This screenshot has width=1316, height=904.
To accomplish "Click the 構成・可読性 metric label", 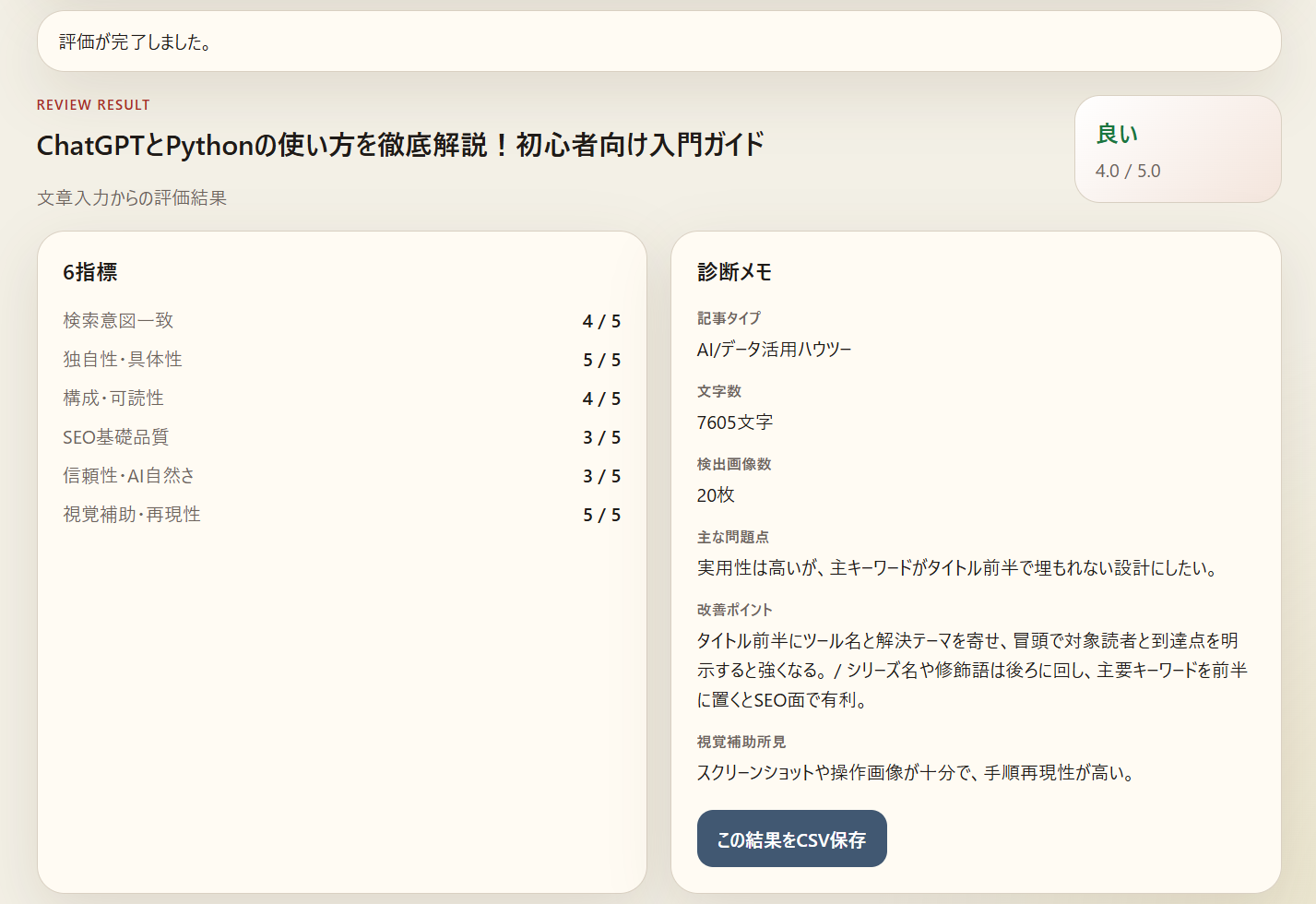I will [113, 398].
